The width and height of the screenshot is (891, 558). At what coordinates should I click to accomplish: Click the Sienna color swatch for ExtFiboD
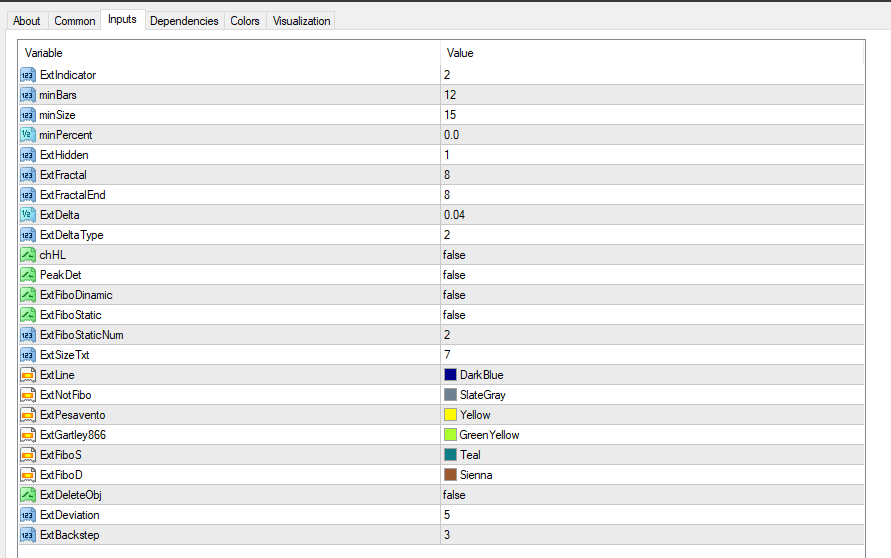click(450, 475)
